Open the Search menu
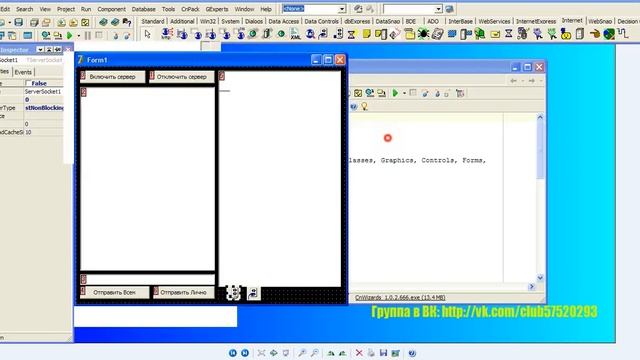 coord(24,9)
